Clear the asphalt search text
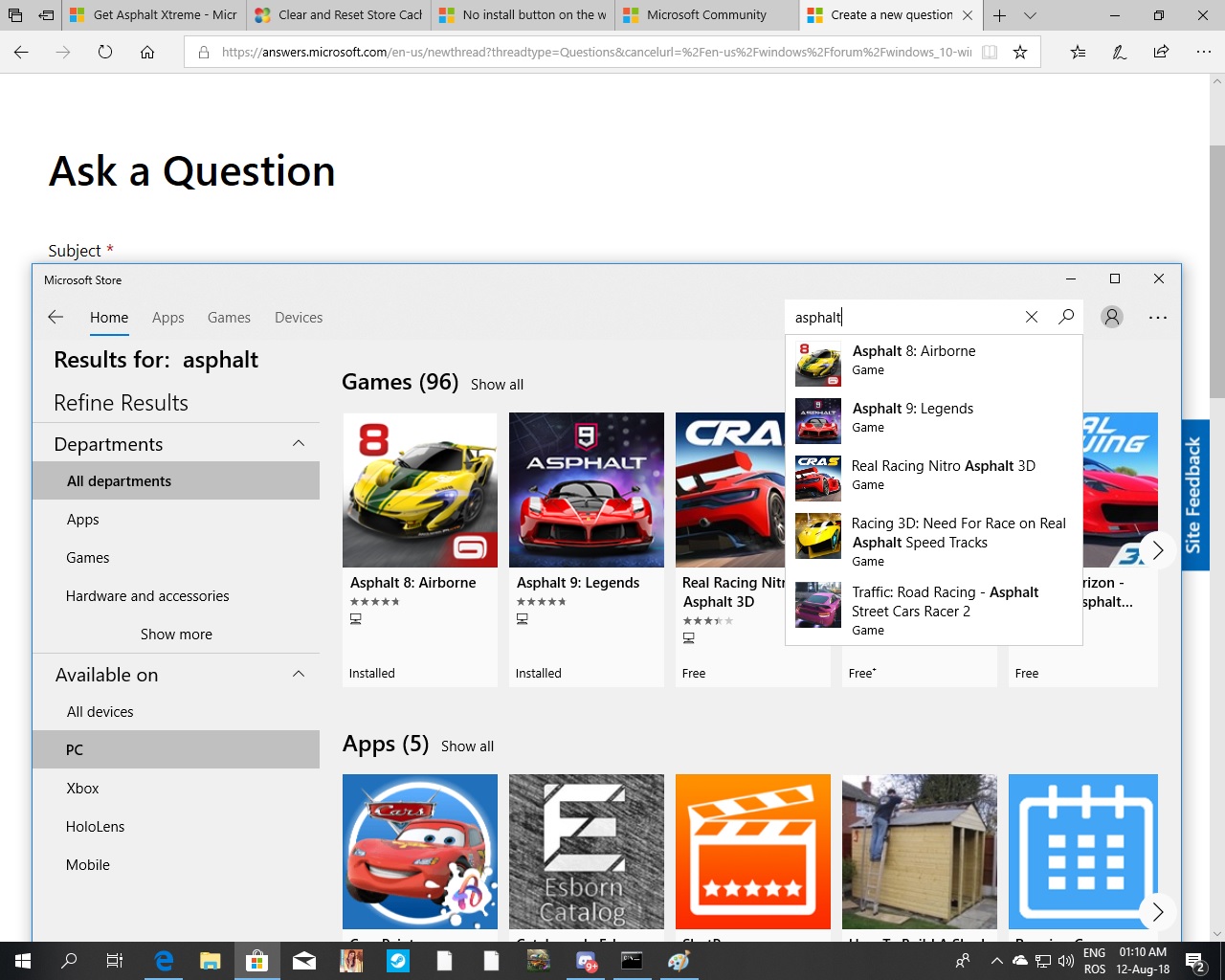 point(1032,317)
